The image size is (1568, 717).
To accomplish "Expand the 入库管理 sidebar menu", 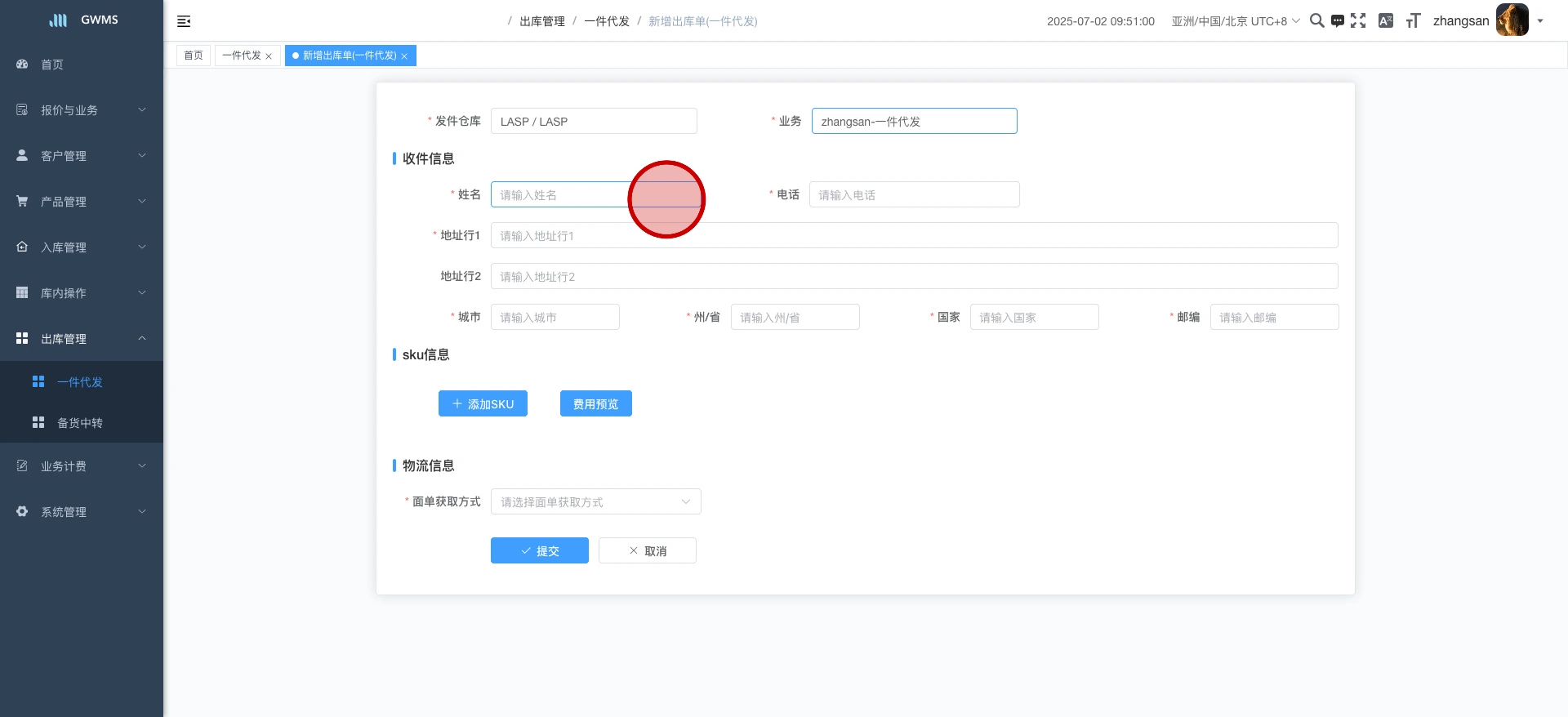I will [x=82, y=247].
